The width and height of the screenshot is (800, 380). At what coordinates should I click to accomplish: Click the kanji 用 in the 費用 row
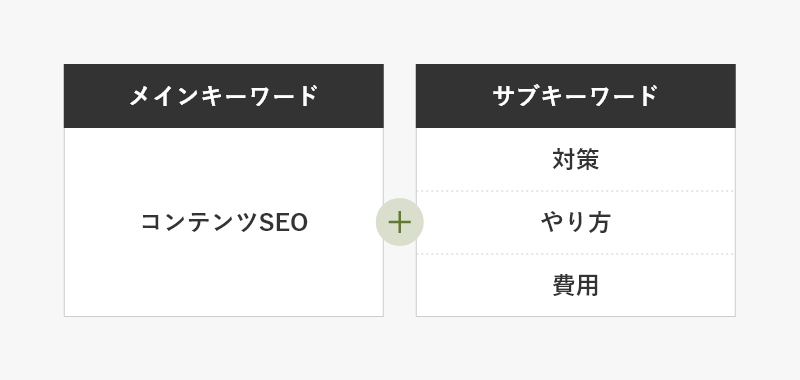588,286
